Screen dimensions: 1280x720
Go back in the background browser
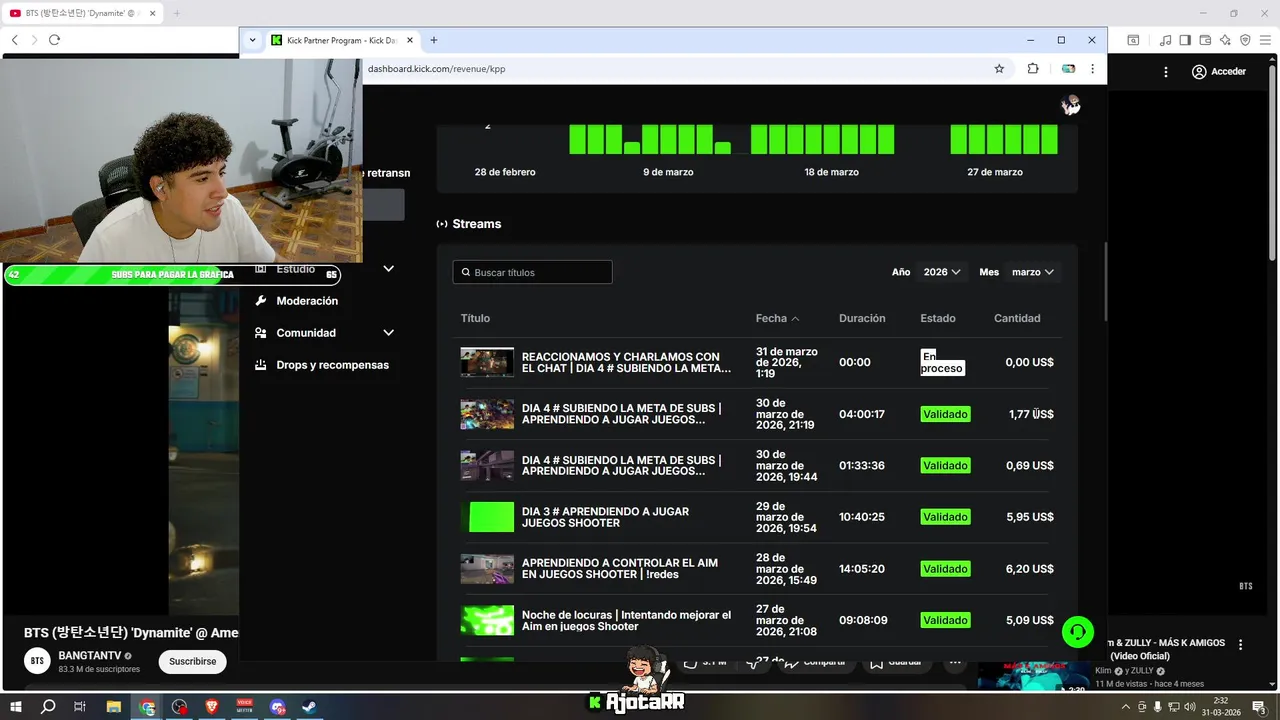[x=14, y=40]
